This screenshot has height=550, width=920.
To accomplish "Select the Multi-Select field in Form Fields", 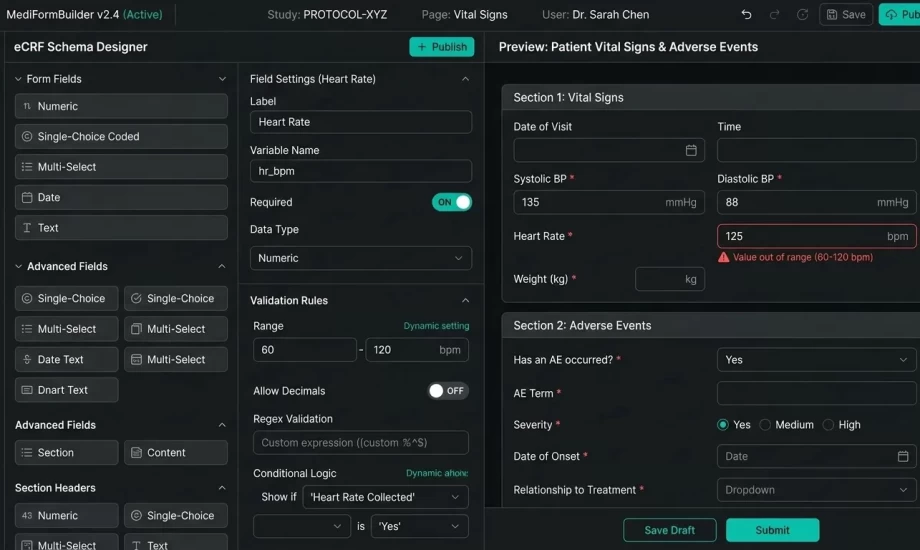I will pyautogui.click(x=121, y=167).
